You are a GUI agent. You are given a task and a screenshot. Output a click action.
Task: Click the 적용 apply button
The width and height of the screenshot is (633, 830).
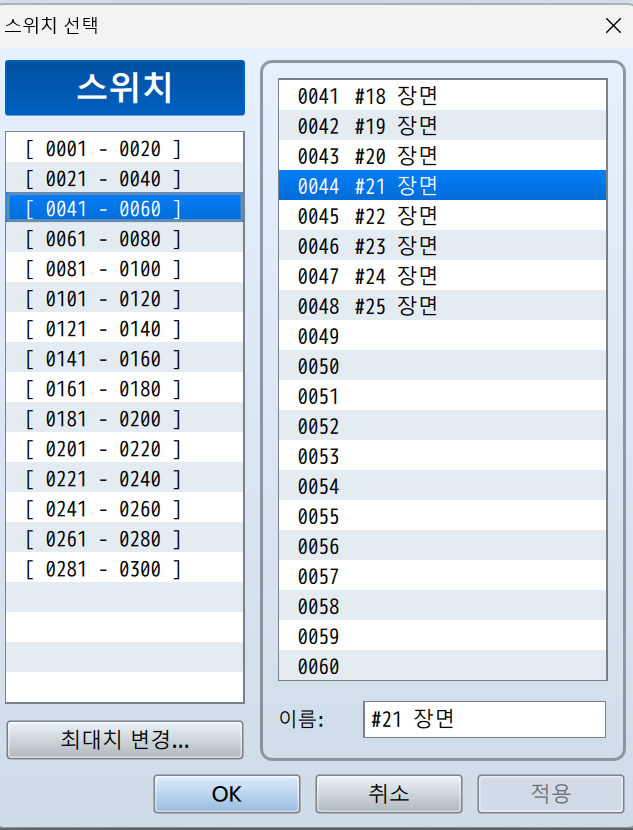551,794
